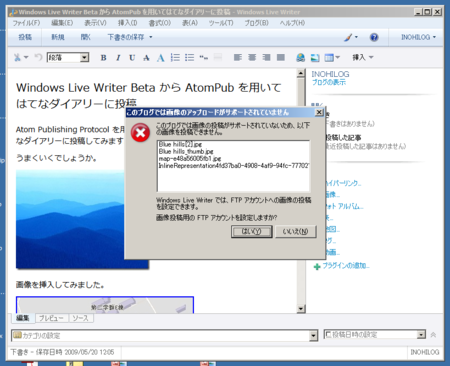450x366 pixels.
Task: Click the 新規 new post button
Action: point(58,37)
